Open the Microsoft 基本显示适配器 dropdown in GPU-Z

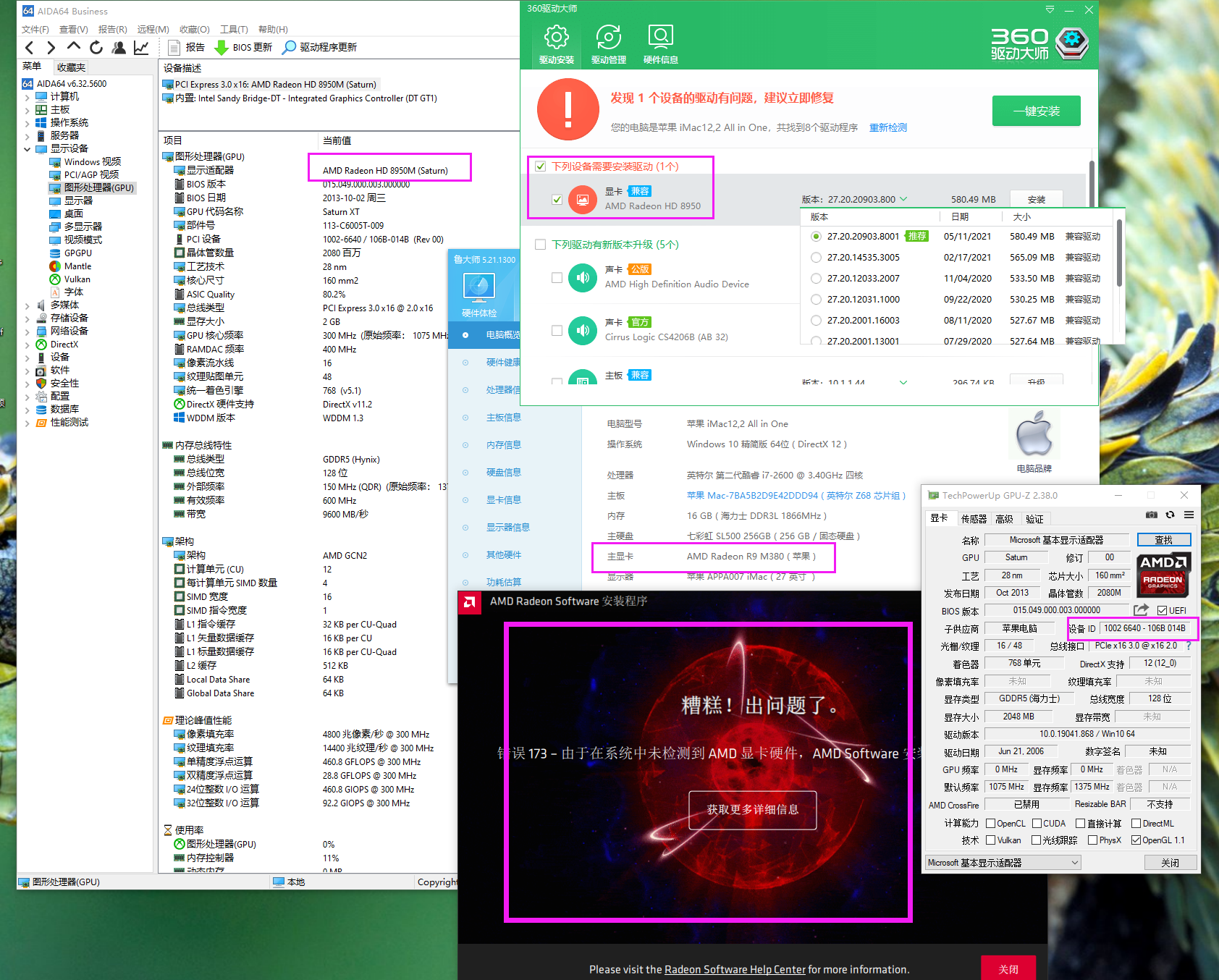tap(1003, 863)
